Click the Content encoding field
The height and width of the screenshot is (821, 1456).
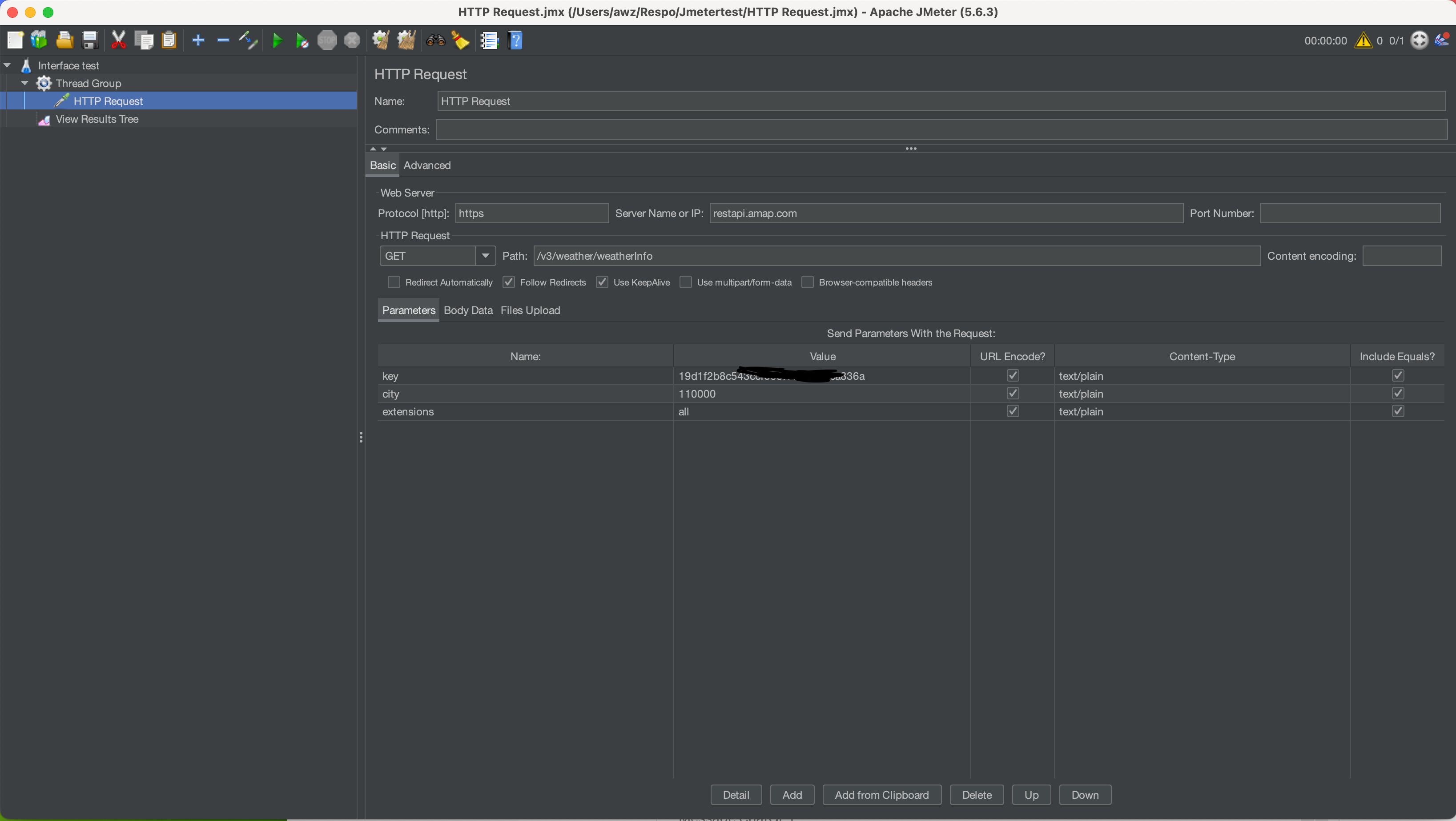(x=1402, y=256)
